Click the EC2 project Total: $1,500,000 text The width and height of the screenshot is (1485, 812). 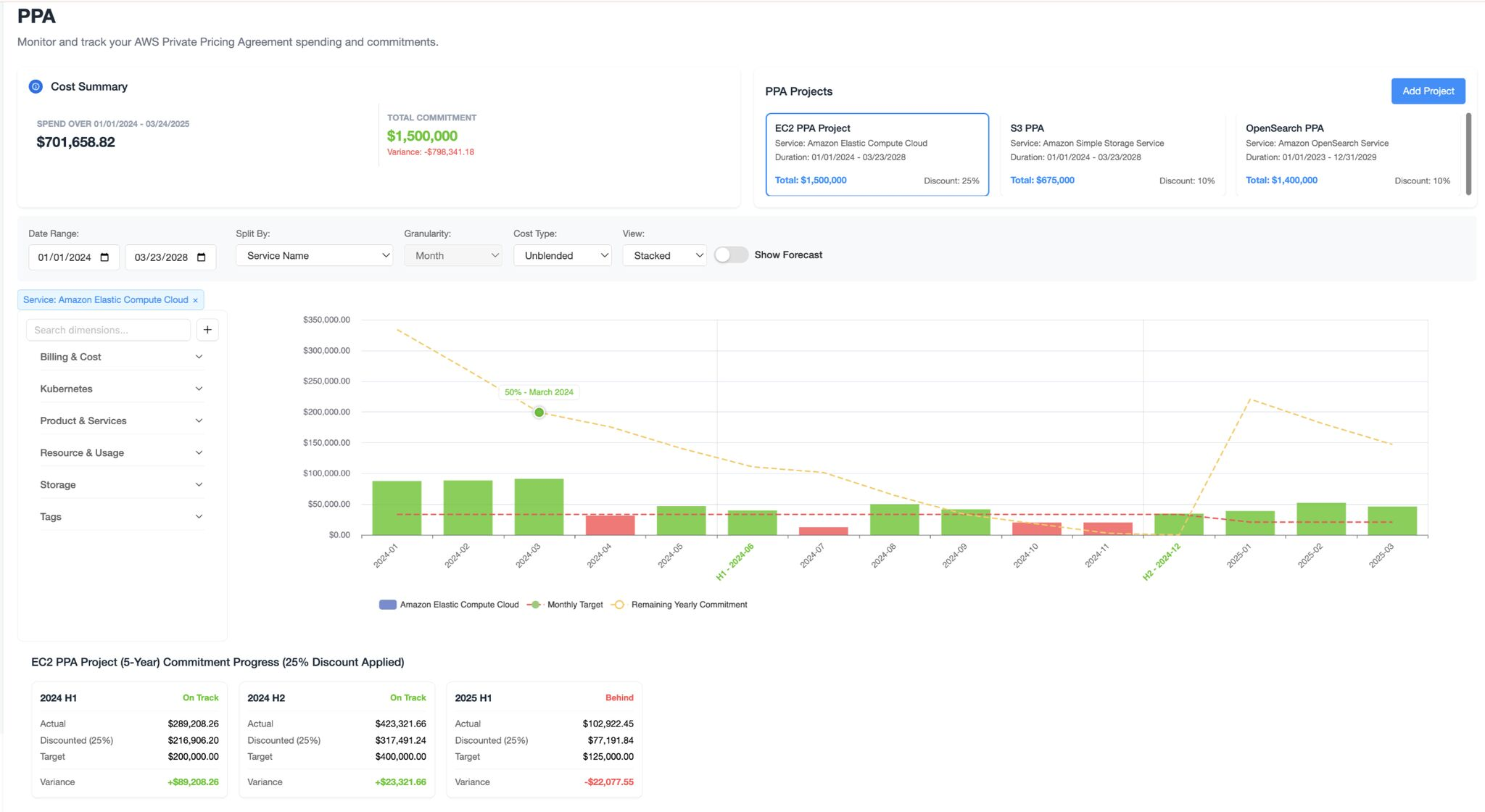click(811, 180)
